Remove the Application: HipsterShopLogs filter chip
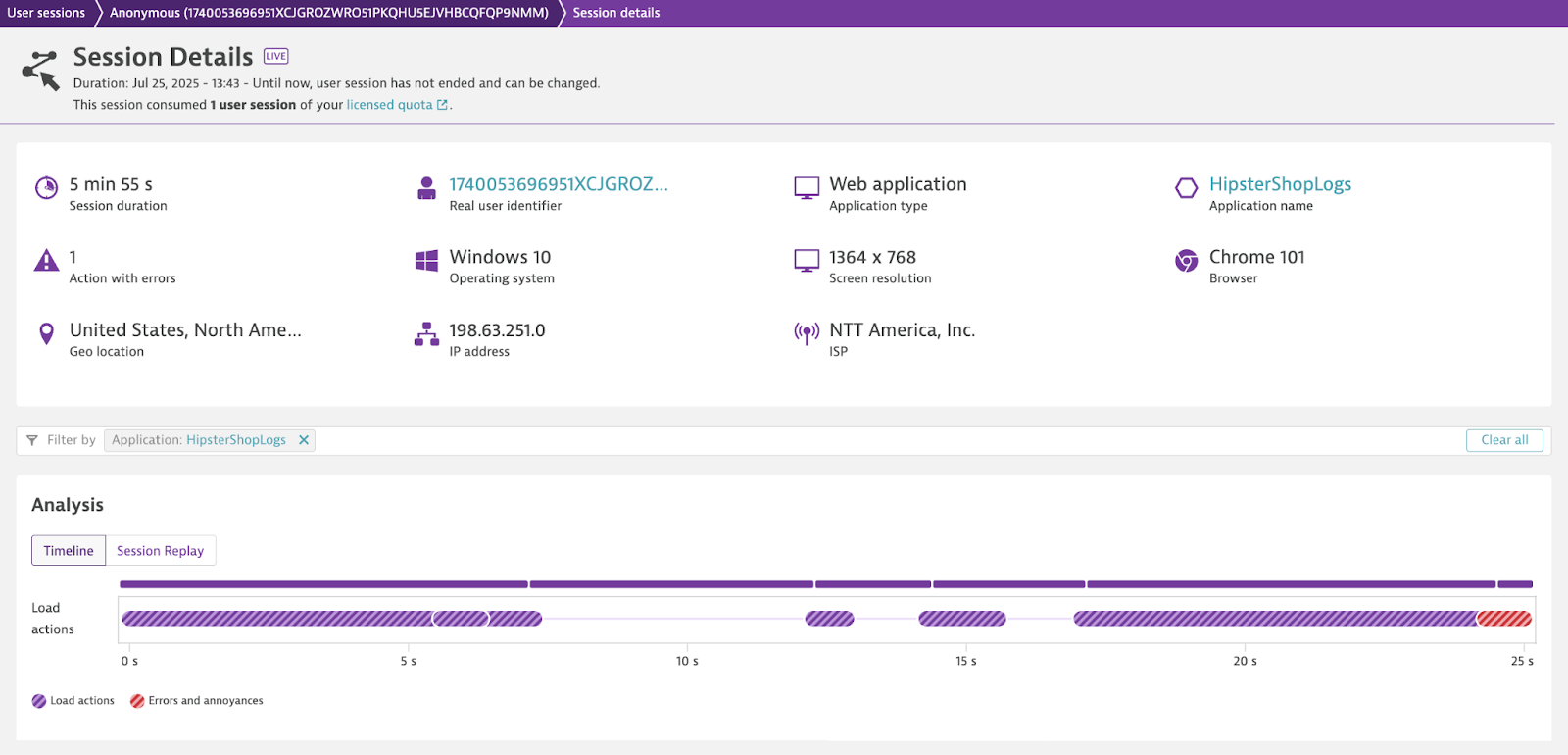Image resolution: width=1568 pixels, height=755 pixels. [304, 440]
